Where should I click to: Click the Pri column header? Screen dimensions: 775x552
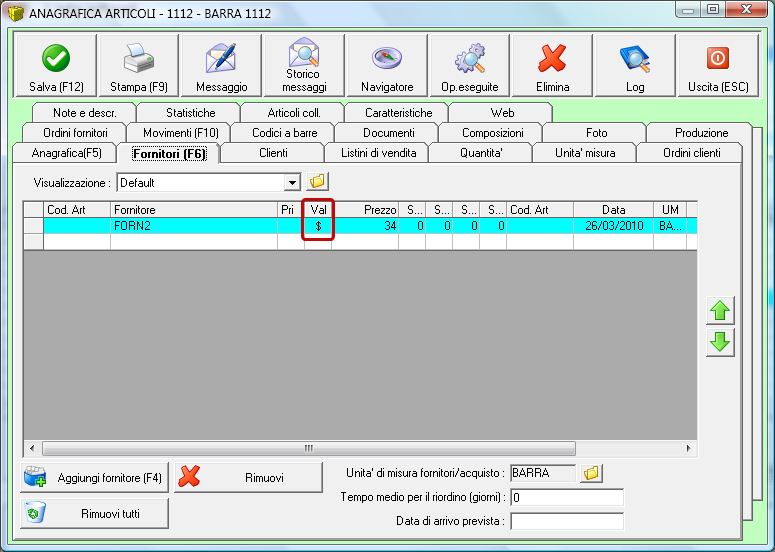click(x=291, y=210)
